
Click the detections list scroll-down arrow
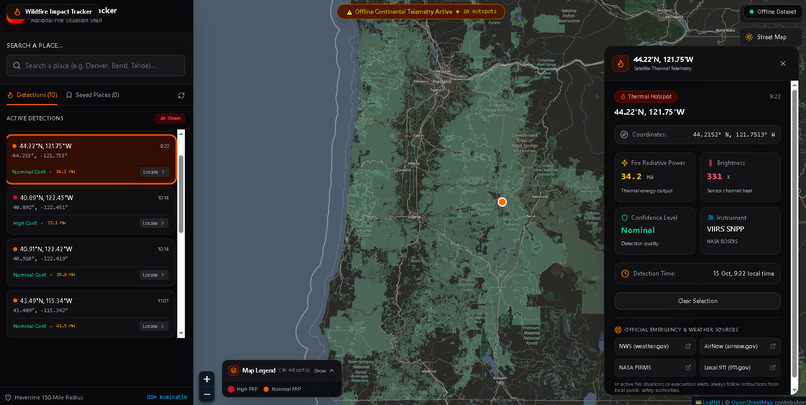(180, 334)
